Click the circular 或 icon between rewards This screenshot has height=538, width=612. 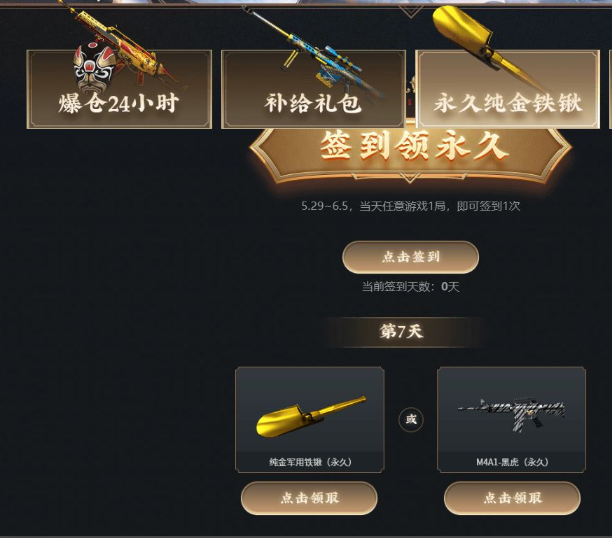coord(411,420)
